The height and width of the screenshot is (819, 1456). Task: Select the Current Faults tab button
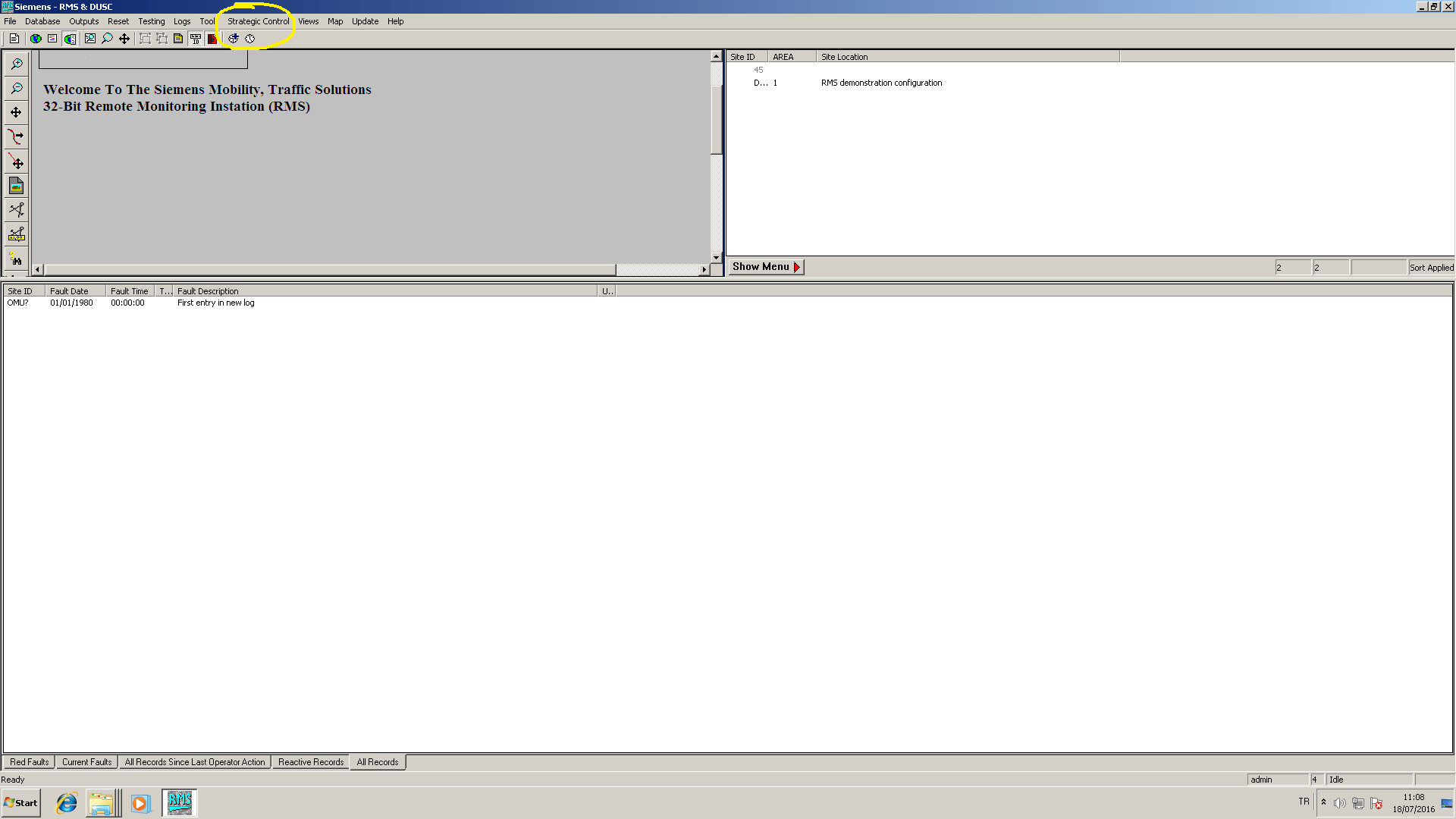click(x=86, y=761)
